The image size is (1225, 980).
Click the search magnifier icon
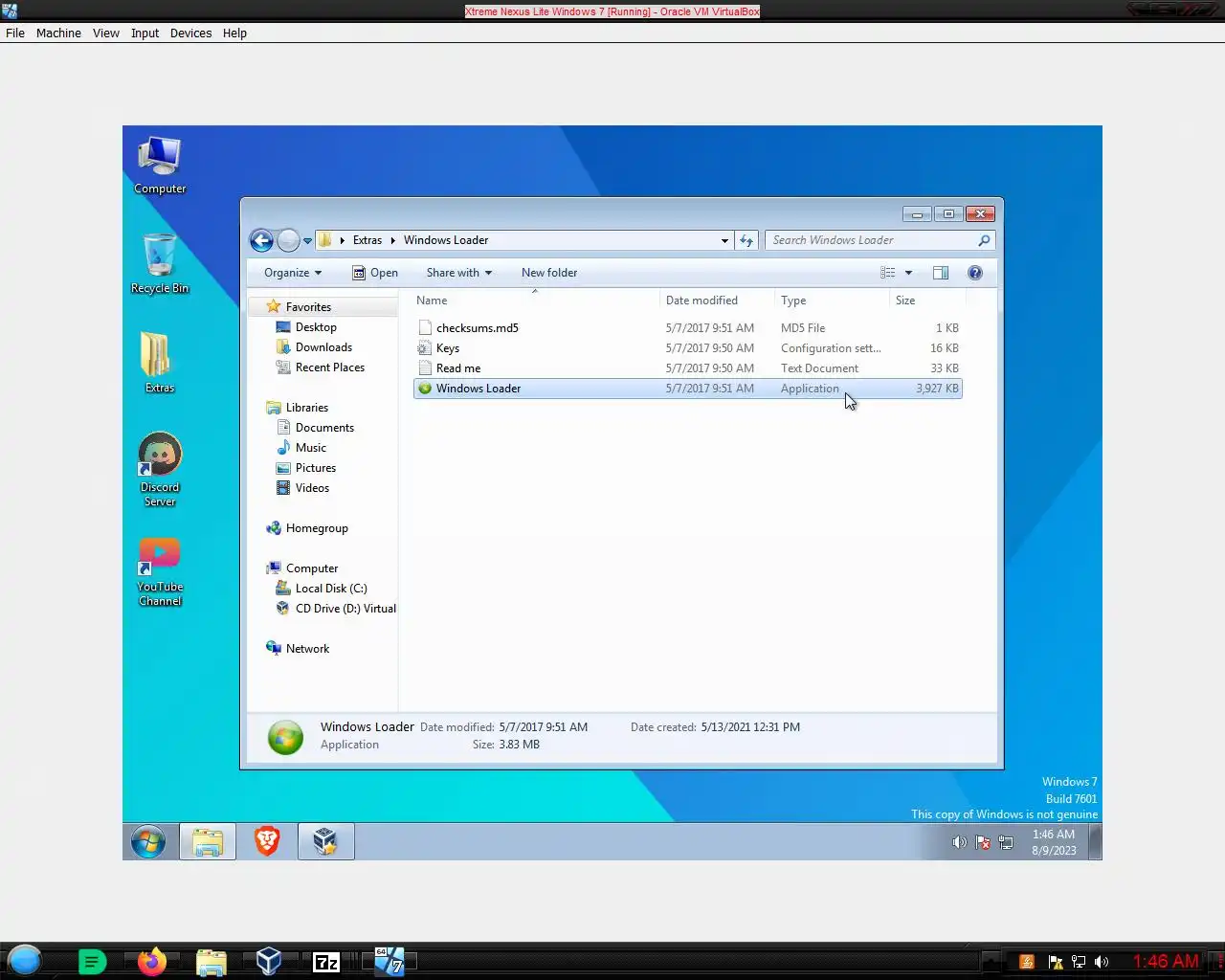pyautogui.click(x=983, y=240)
